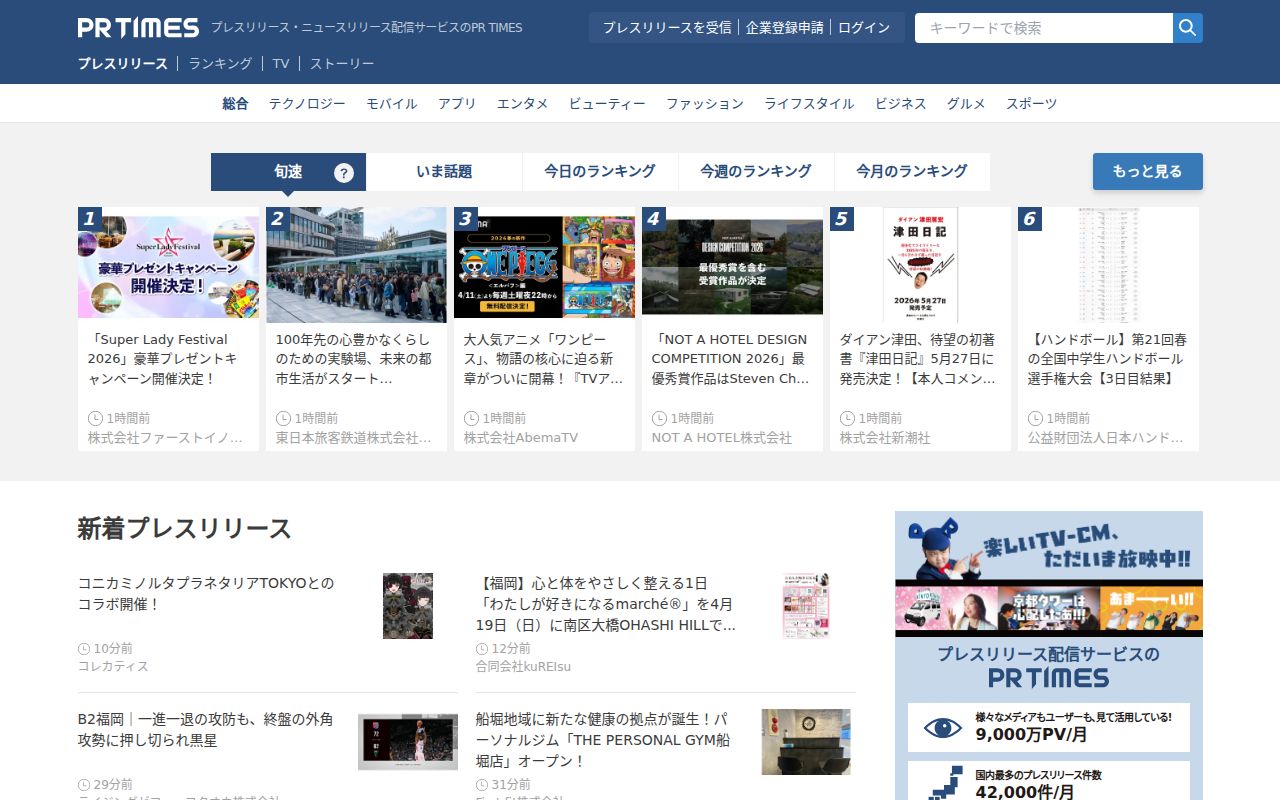Click the magnifier search button
Screen dimensions: 1280x800
pos(1188,28)
